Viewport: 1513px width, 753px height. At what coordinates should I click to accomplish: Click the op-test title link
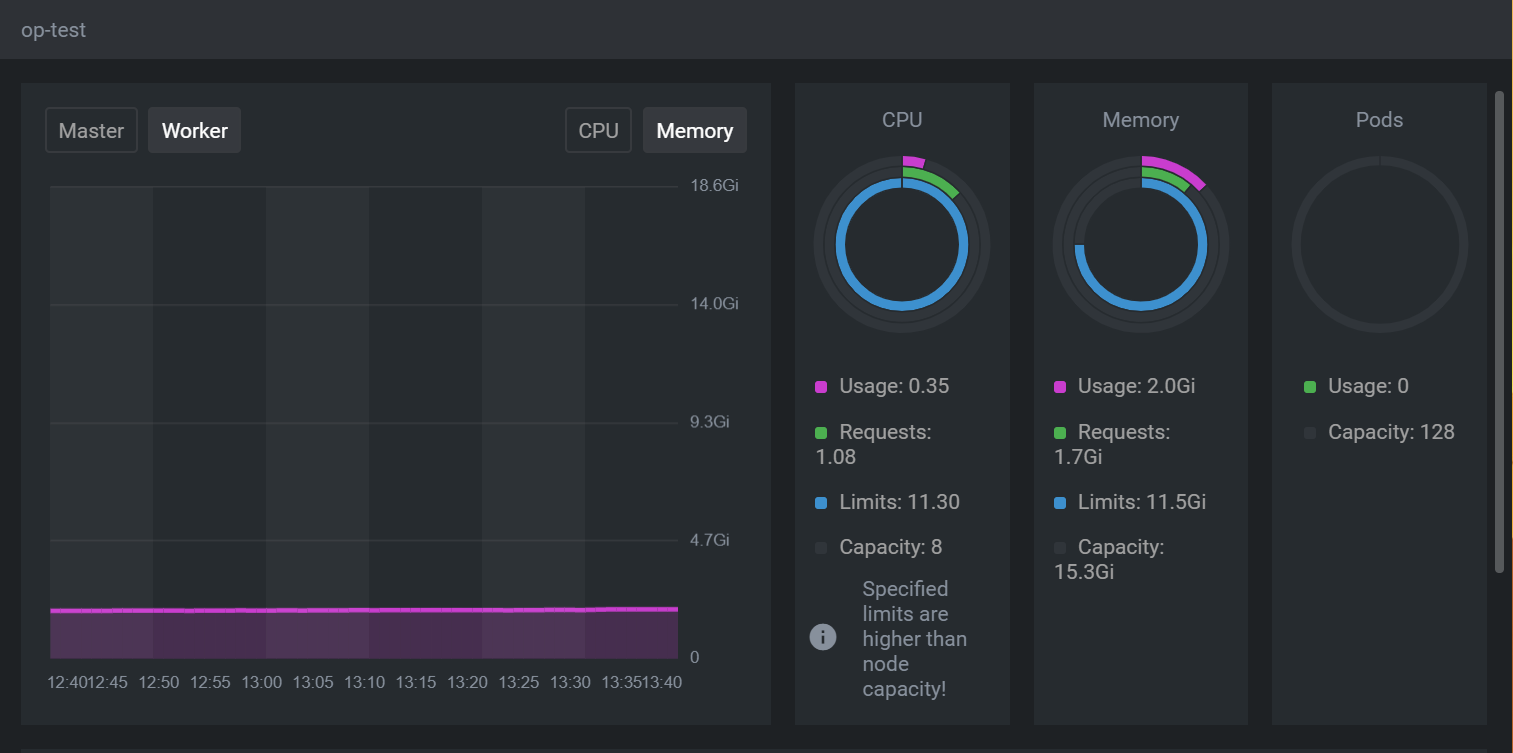click(x=52, y=29)
